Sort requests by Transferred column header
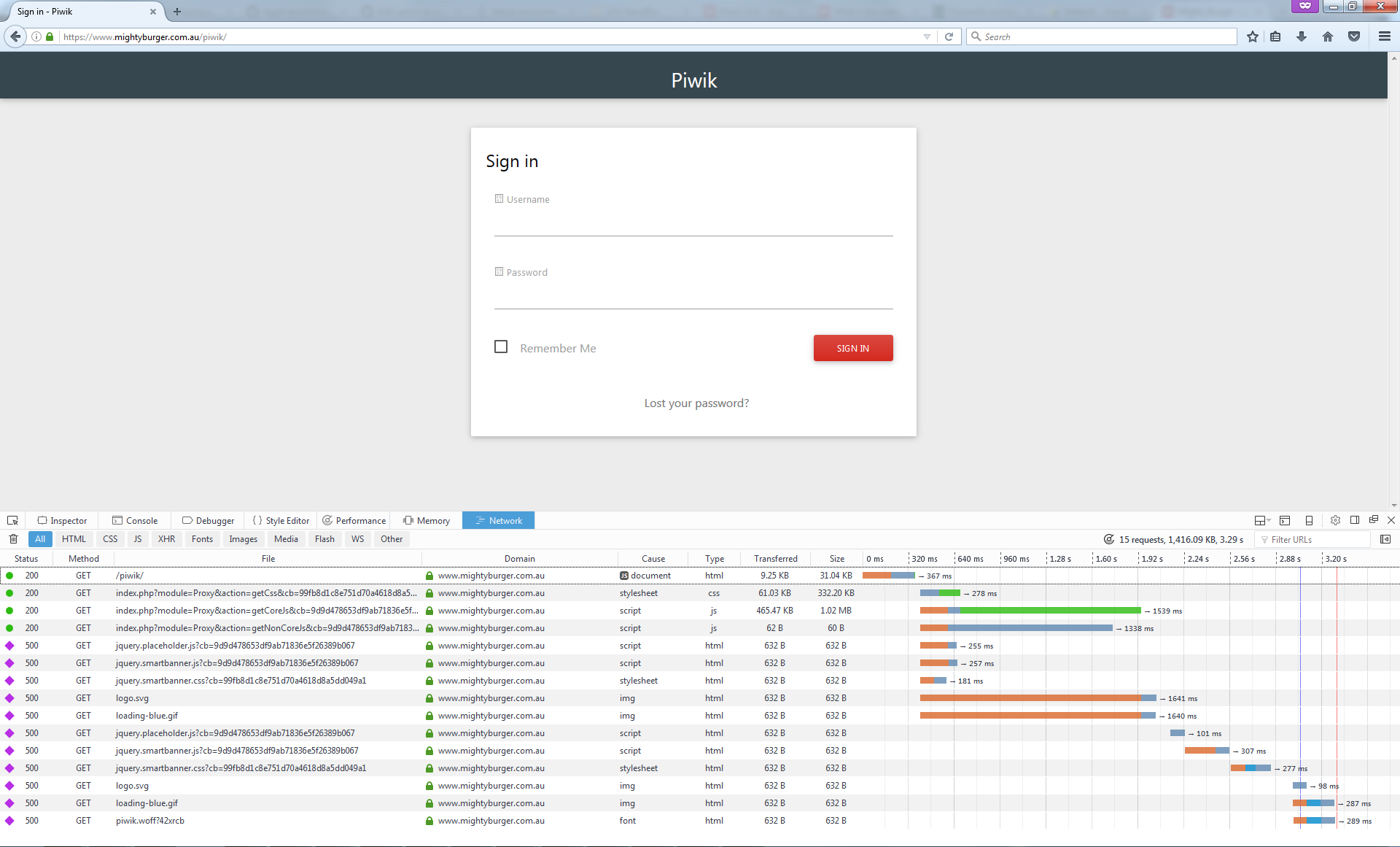1400x847 pixels. click(x=776, y=558)
